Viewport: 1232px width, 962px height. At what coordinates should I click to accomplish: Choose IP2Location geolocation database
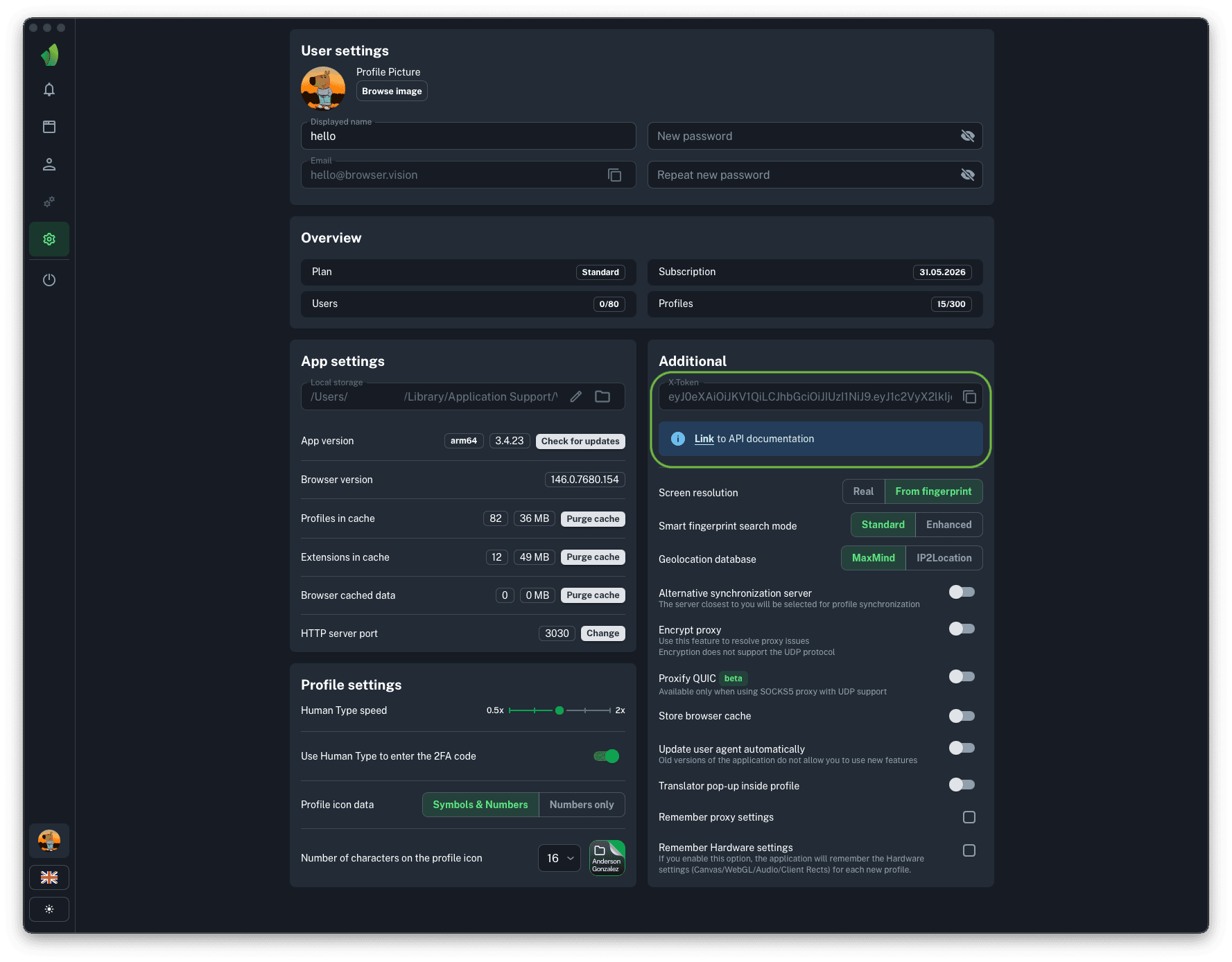tap(944, 558)
